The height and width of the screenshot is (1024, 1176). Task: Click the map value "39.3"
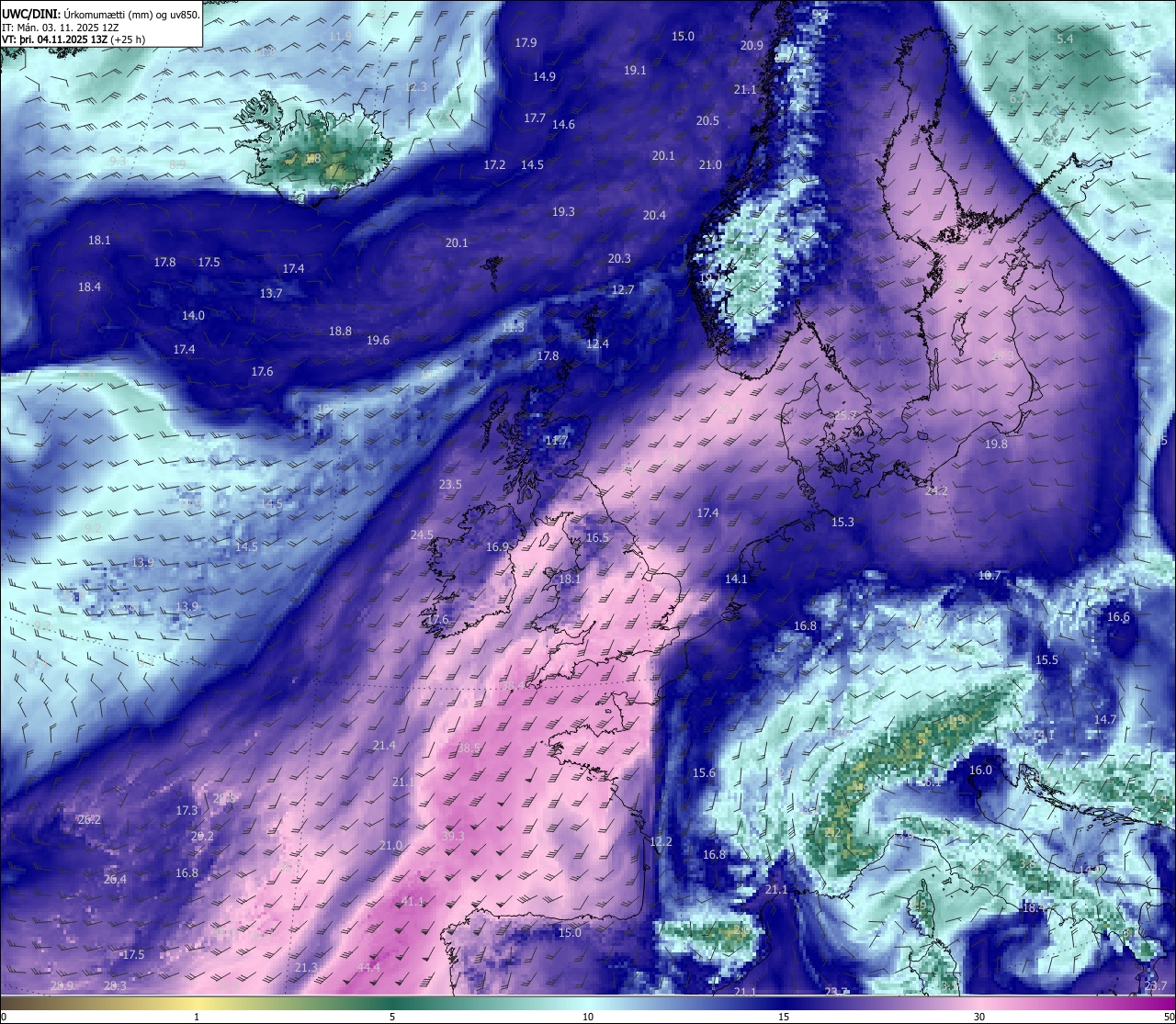pyautogui.click(x=453, y=837)
